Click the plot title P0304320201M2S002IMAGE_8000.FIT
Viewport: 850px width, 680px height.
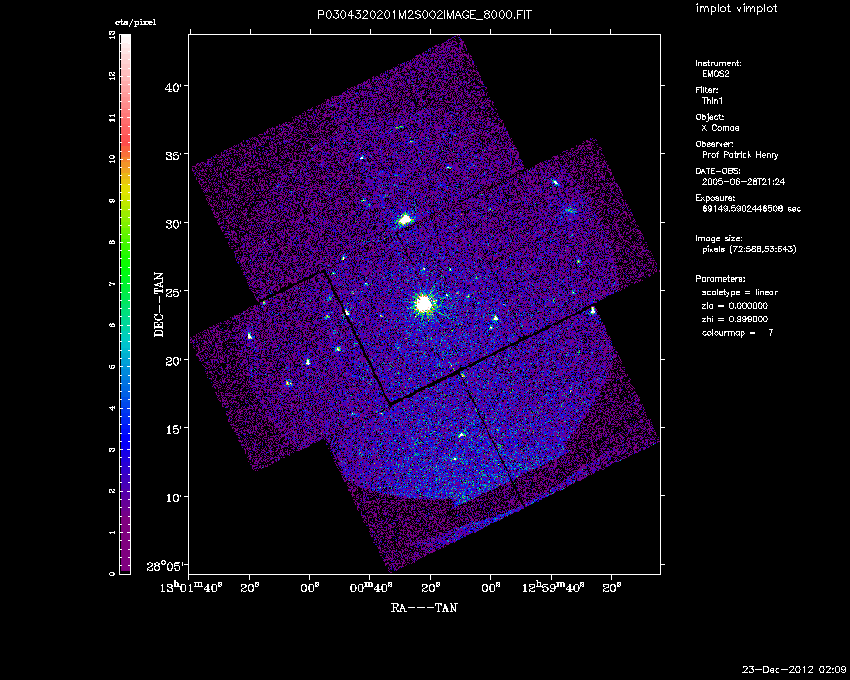pos(424,15)
